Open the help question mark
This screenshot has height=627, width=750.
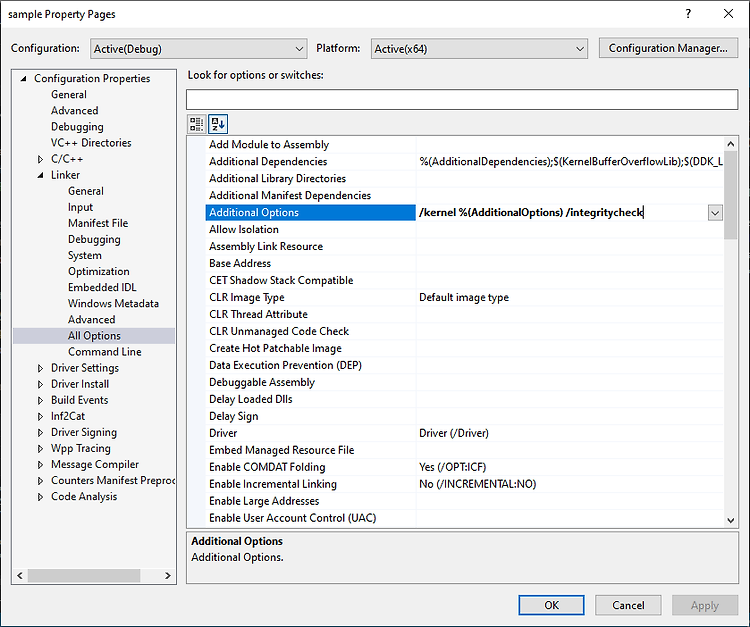pos(688,14)
